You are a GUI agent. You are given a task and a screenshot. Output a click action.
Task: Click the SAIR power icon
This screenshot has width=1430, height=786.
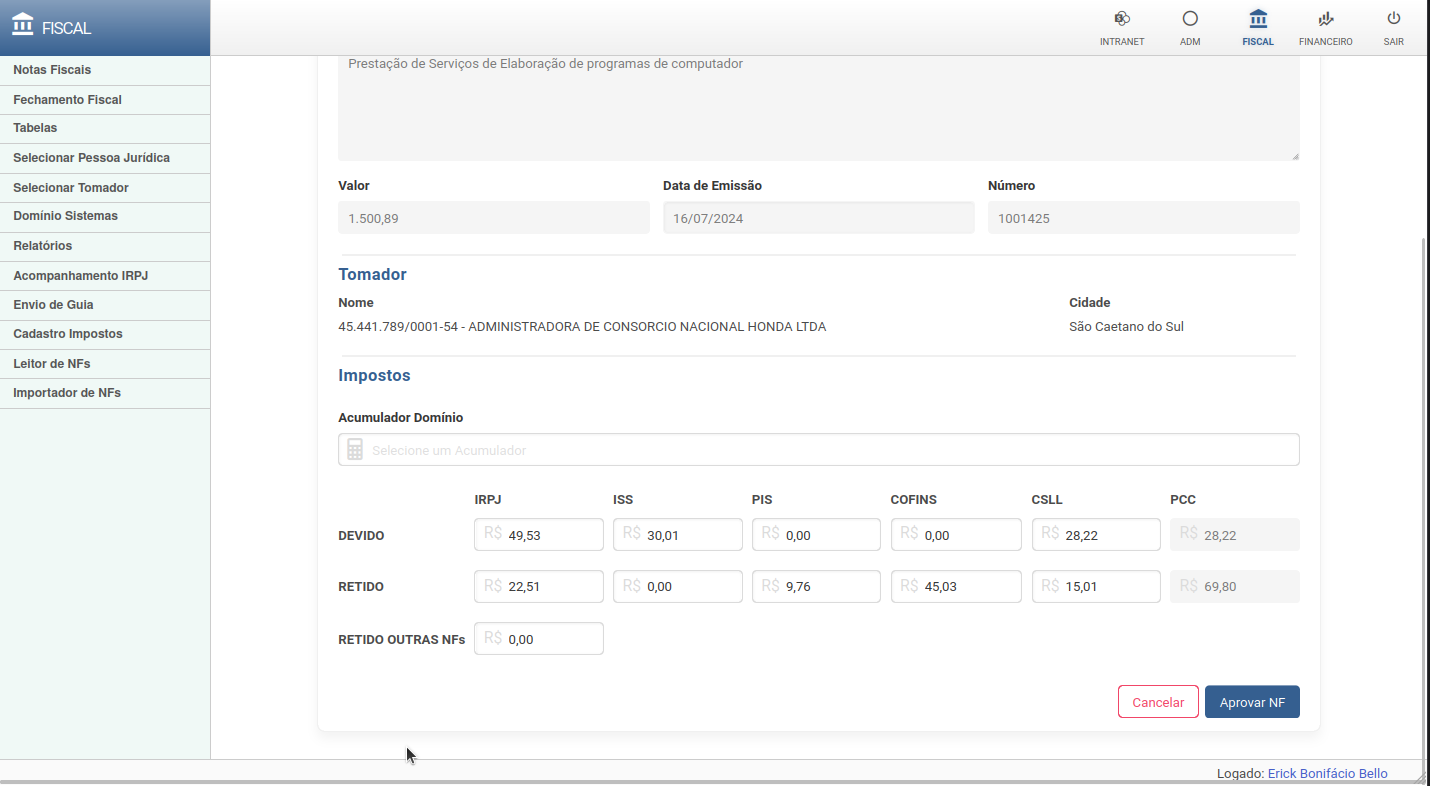point(1394,18)
